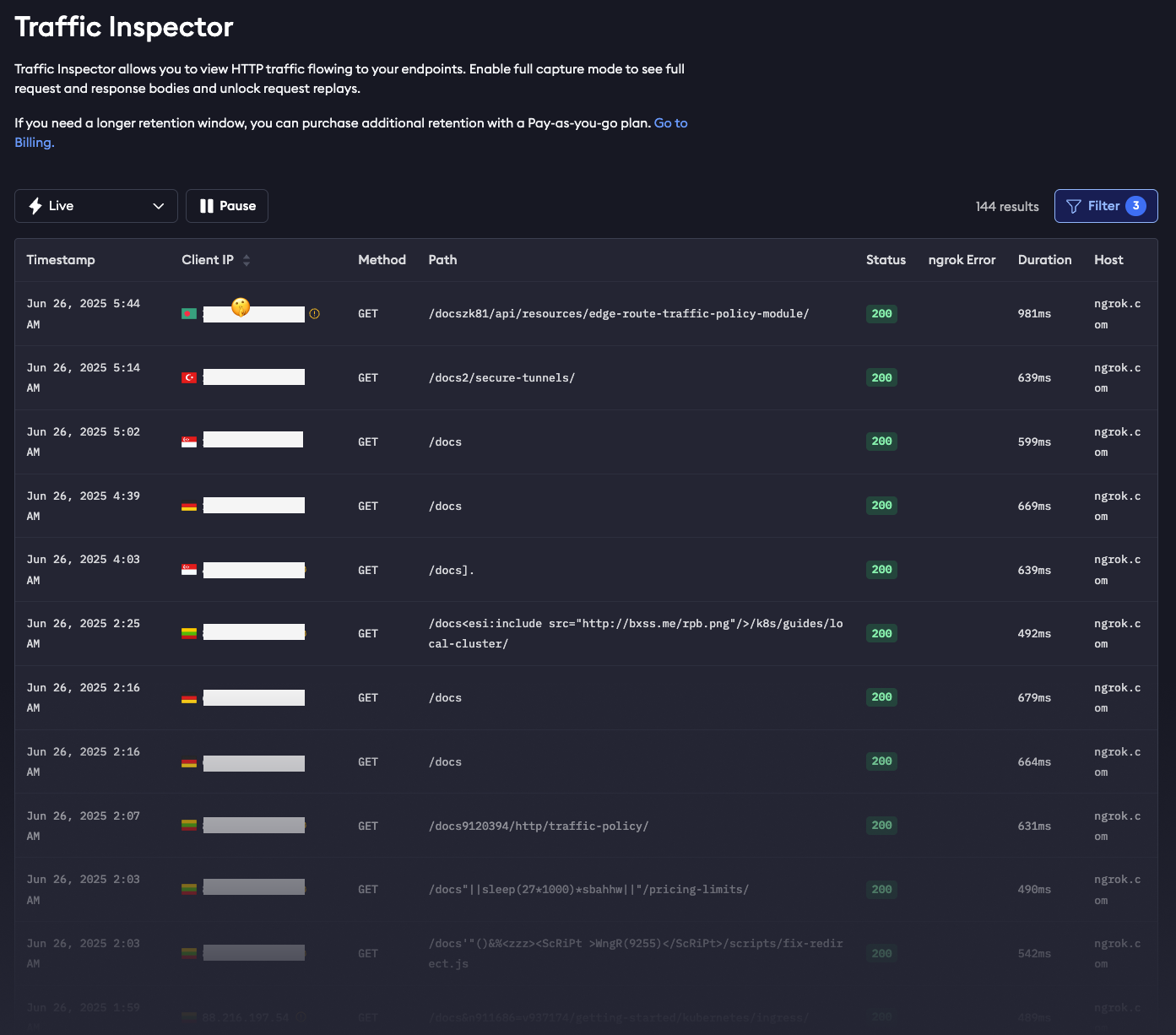Click the funnel filter icon
The height and width of the screenshot is (1035, 1176).
coord(1073,206)
